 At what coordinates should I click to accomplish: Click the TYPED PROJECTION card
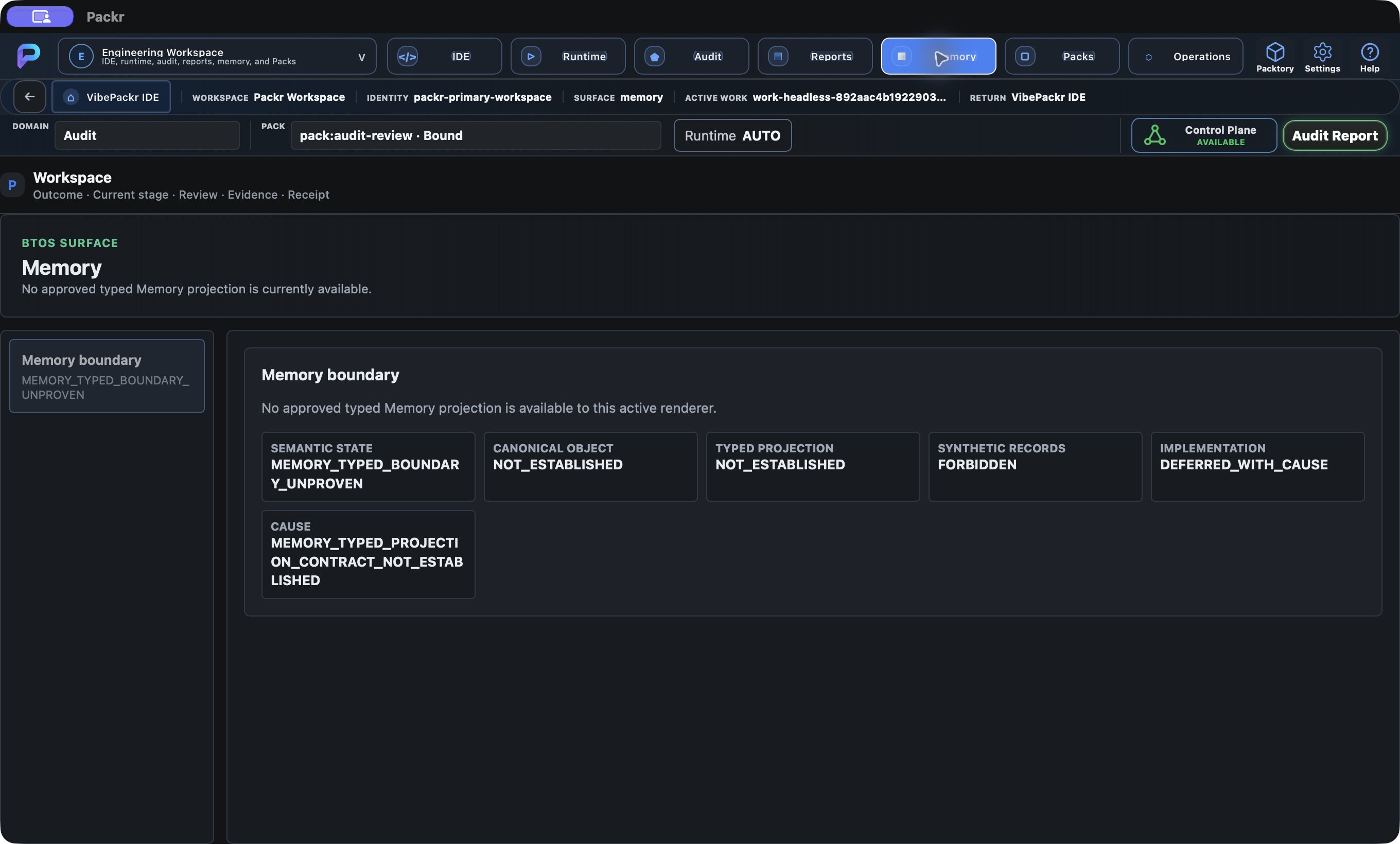(x=813, y=467)
